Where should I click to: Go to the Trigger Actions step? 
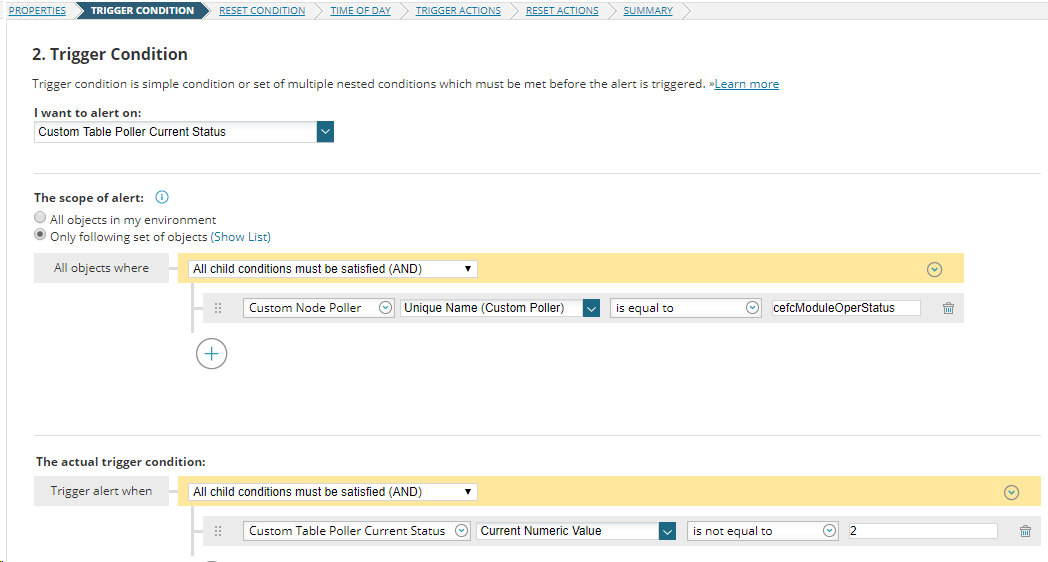tap(458, 11)
